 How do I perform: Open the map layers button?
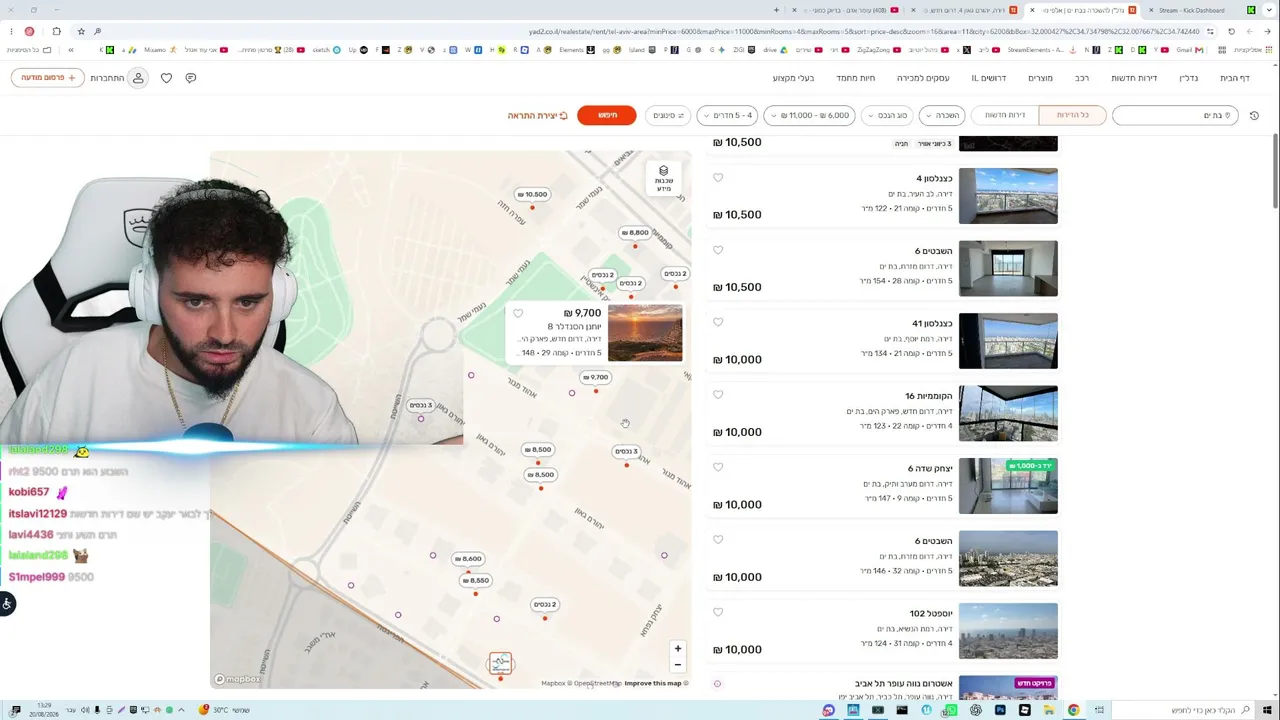click(663, 178)
